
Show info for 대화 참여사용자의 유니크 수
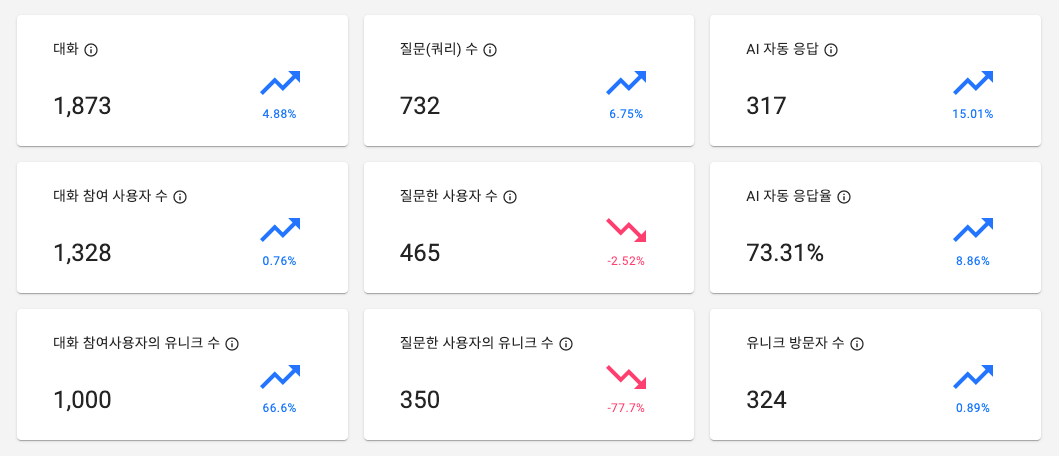click(232, 344)
